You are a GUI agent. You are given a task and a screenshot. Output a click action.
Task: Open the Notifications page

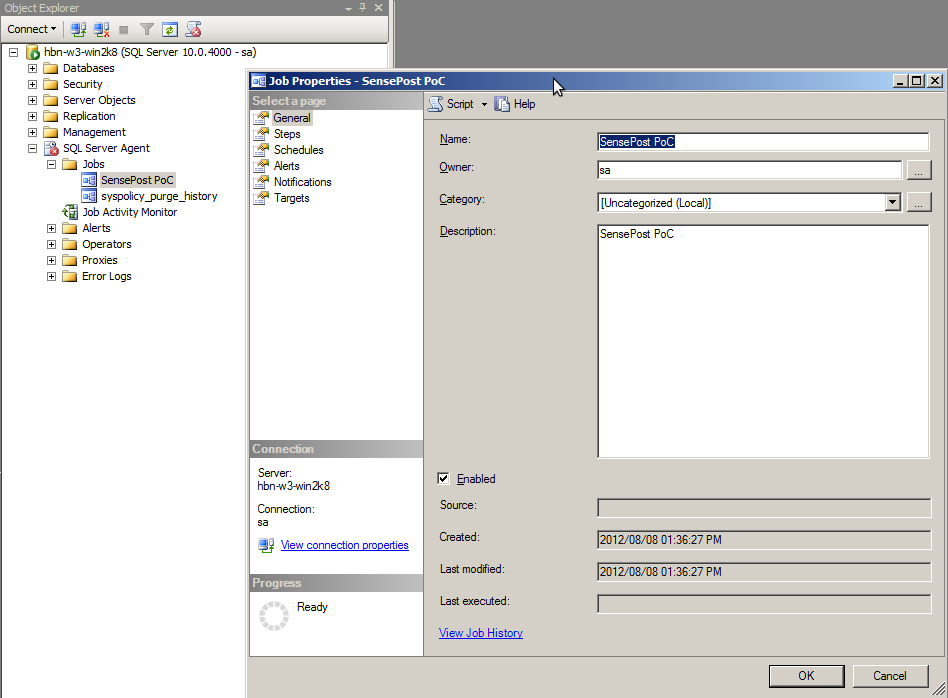(x=302, y=182)
